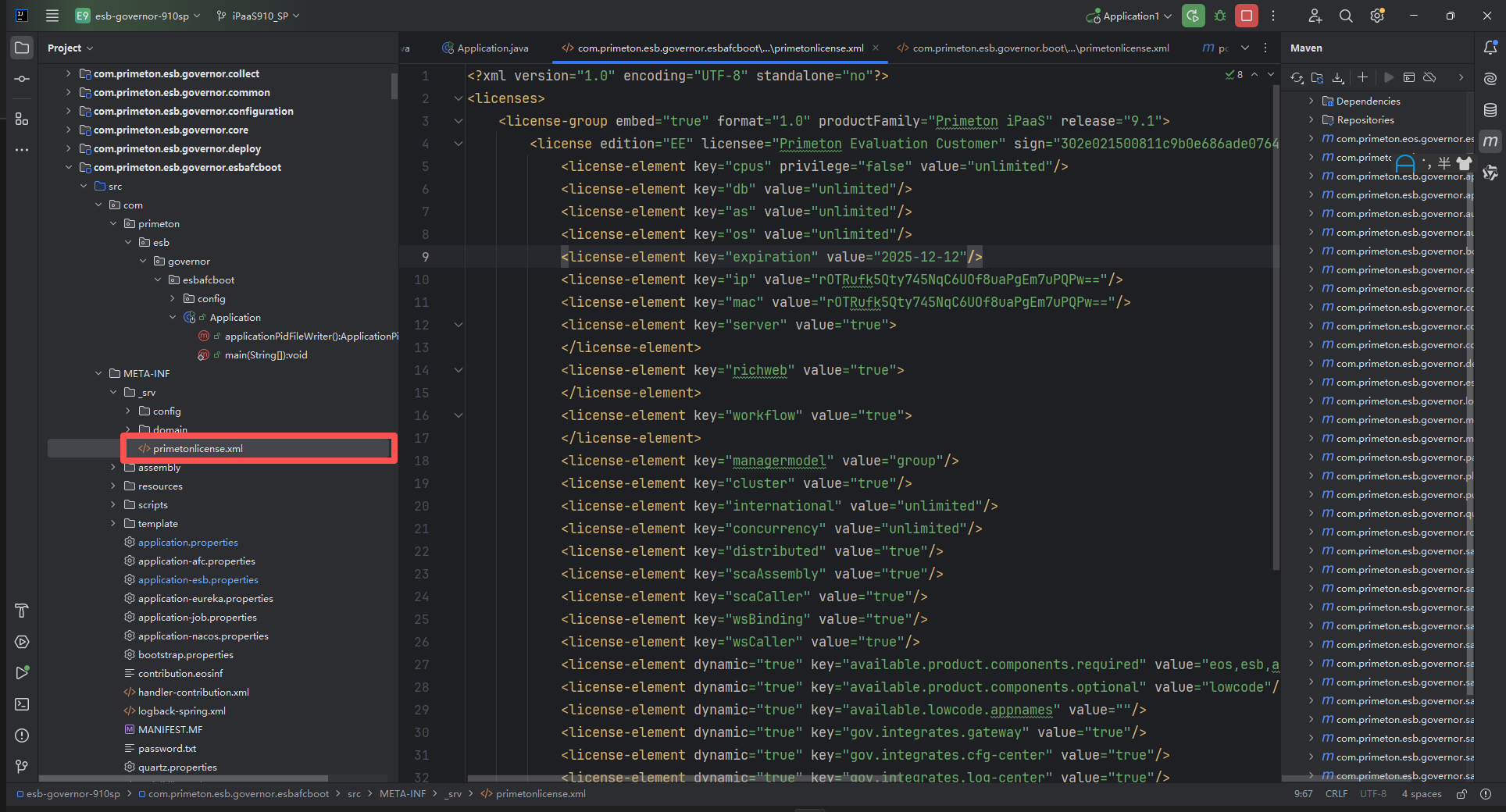Close the esbafcboot primetonlicense.xml tab
Screen dimensions: 1506x812
(876, 48)
